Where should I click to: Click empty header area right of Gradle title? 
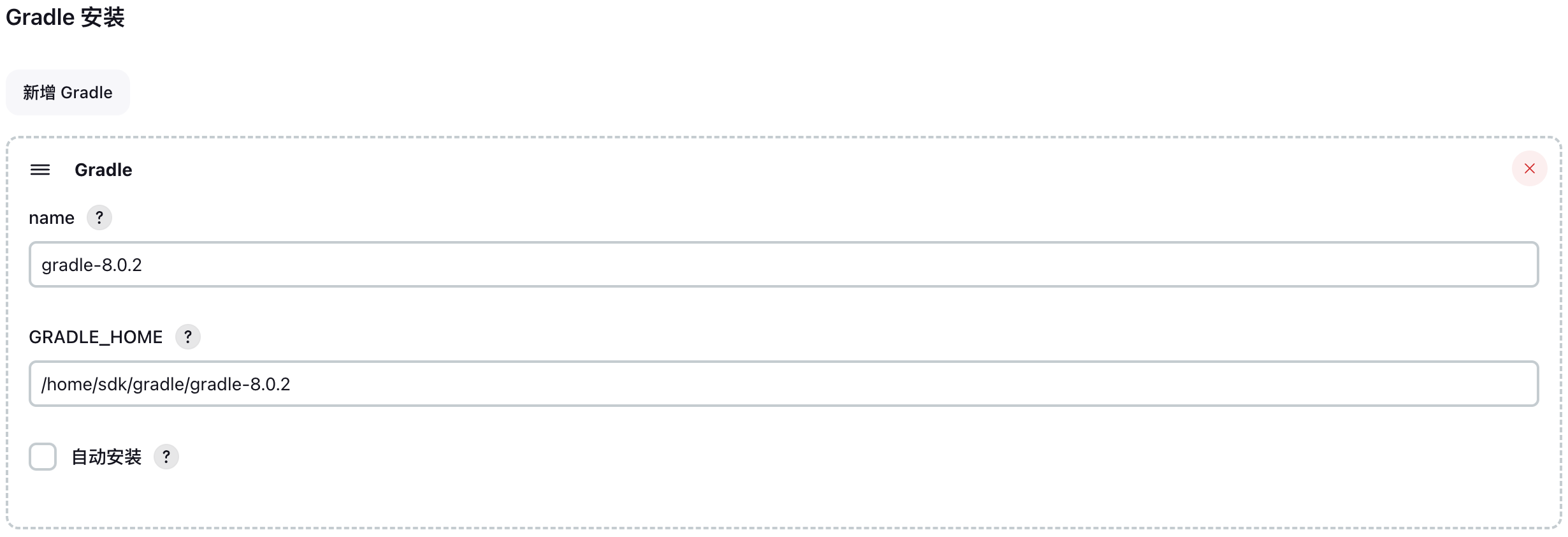point(765,170)
